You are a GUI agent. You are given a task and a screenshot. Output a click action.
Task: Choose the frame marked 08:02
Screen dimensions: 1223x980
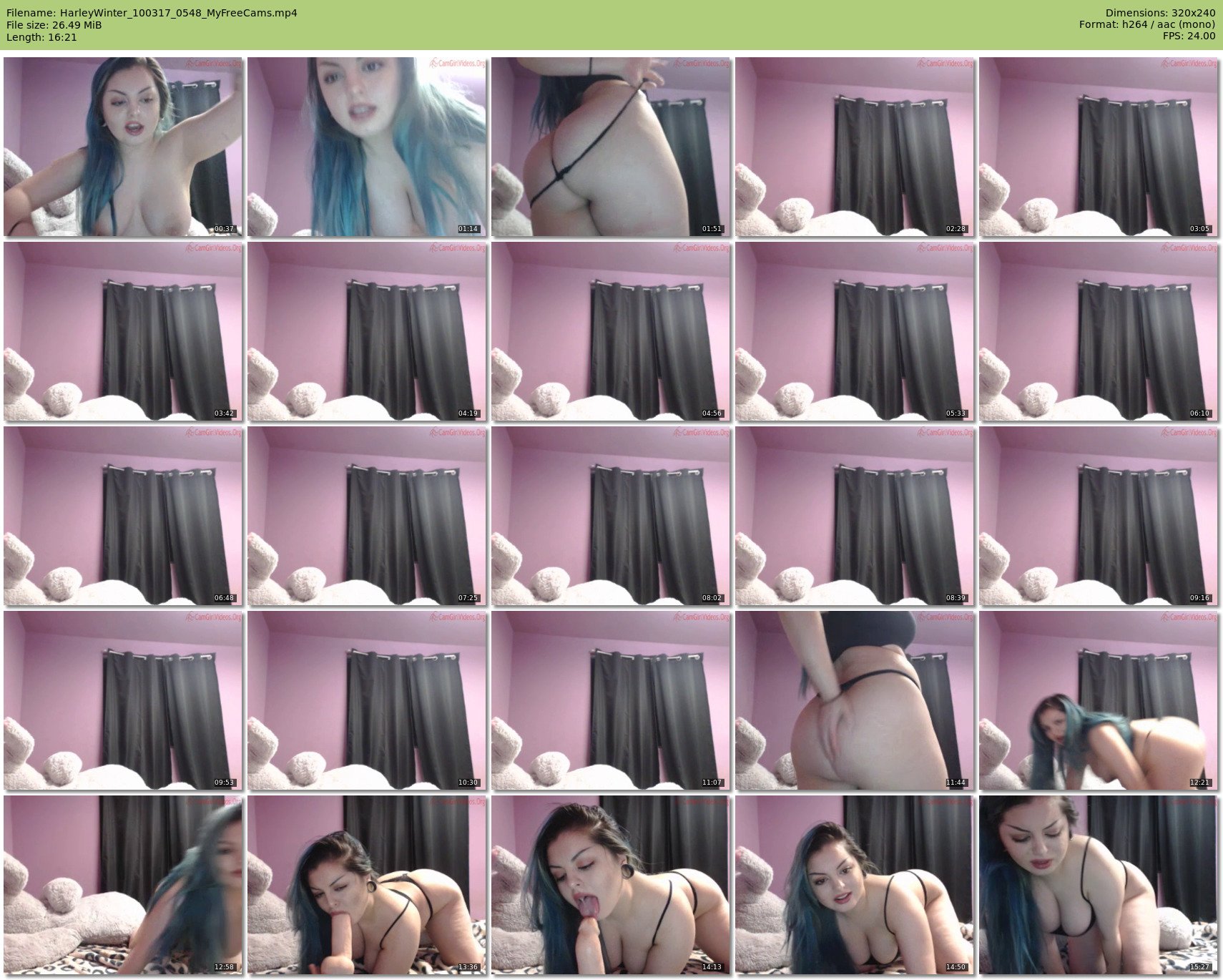610,516
